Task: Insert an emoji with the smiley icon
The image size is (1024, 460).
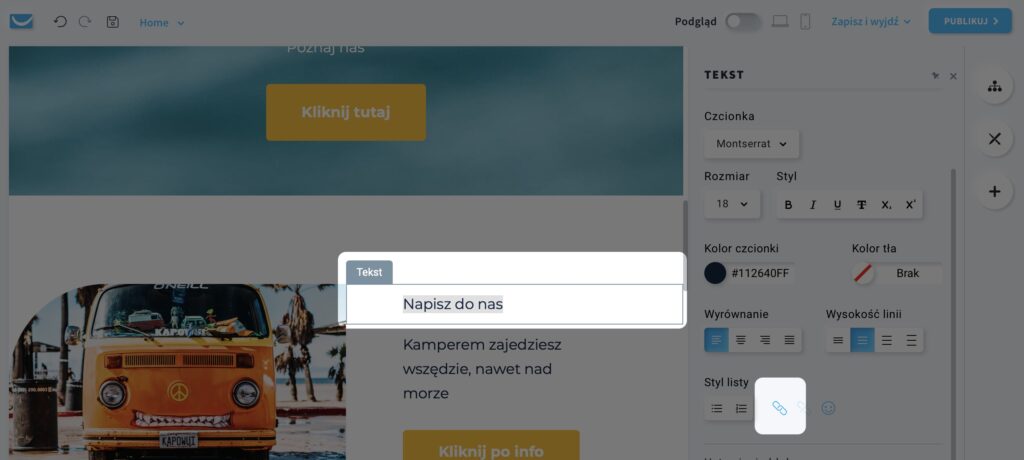Action: [828, 408]
